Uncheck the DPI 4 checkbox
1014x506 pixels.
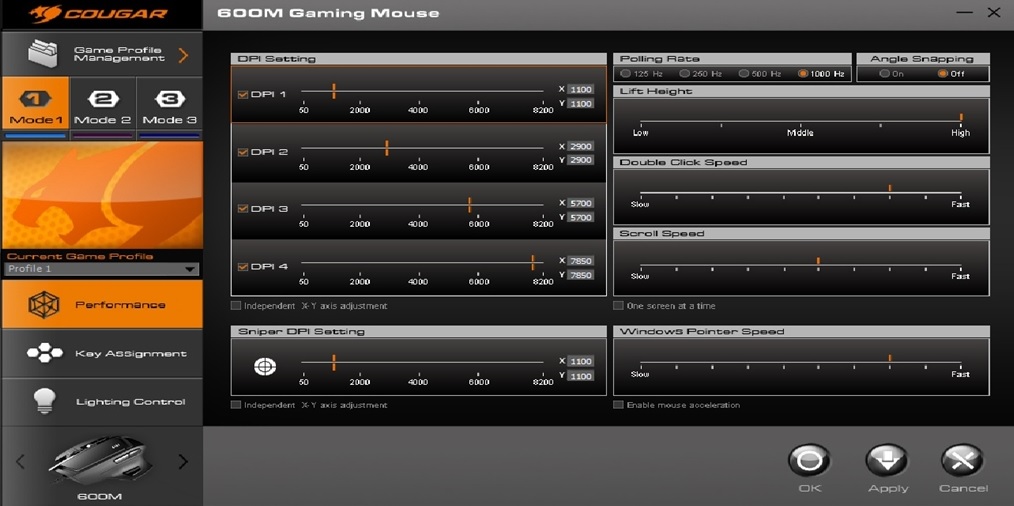pos(243,267)
